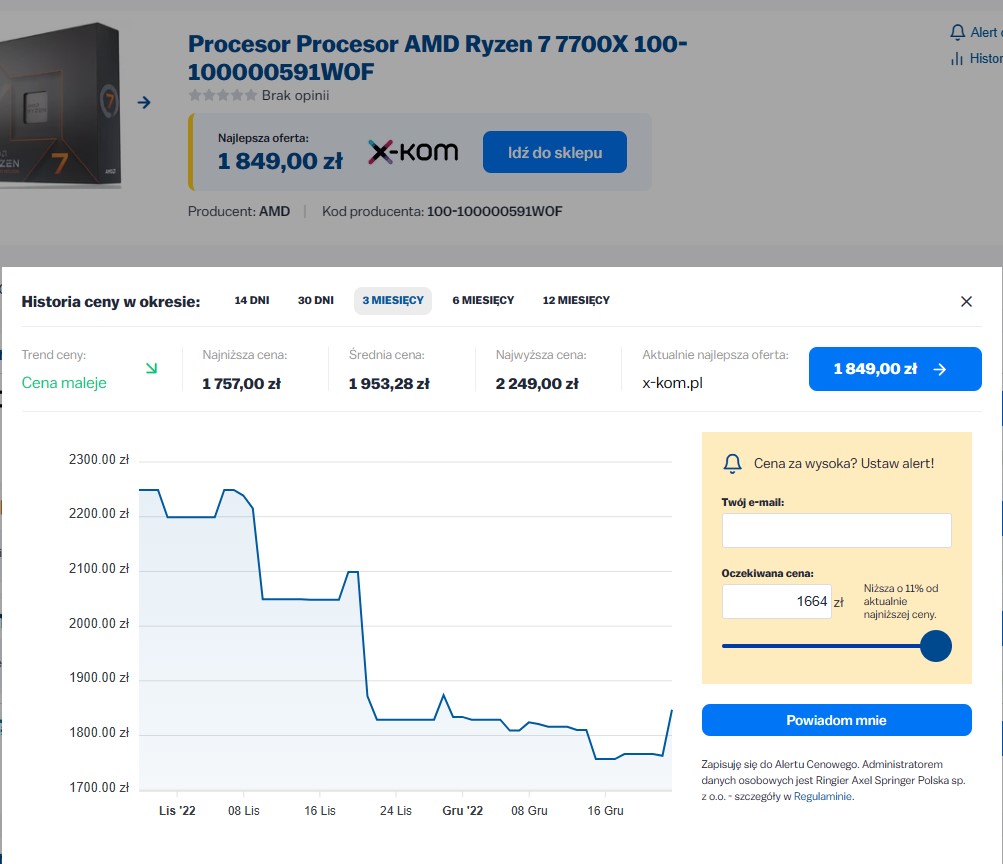The height and width of the screenshot is (864, 1003).
Task: Click the Producent: AMD label
Action: pyautogui.click(x=239, y=212)
